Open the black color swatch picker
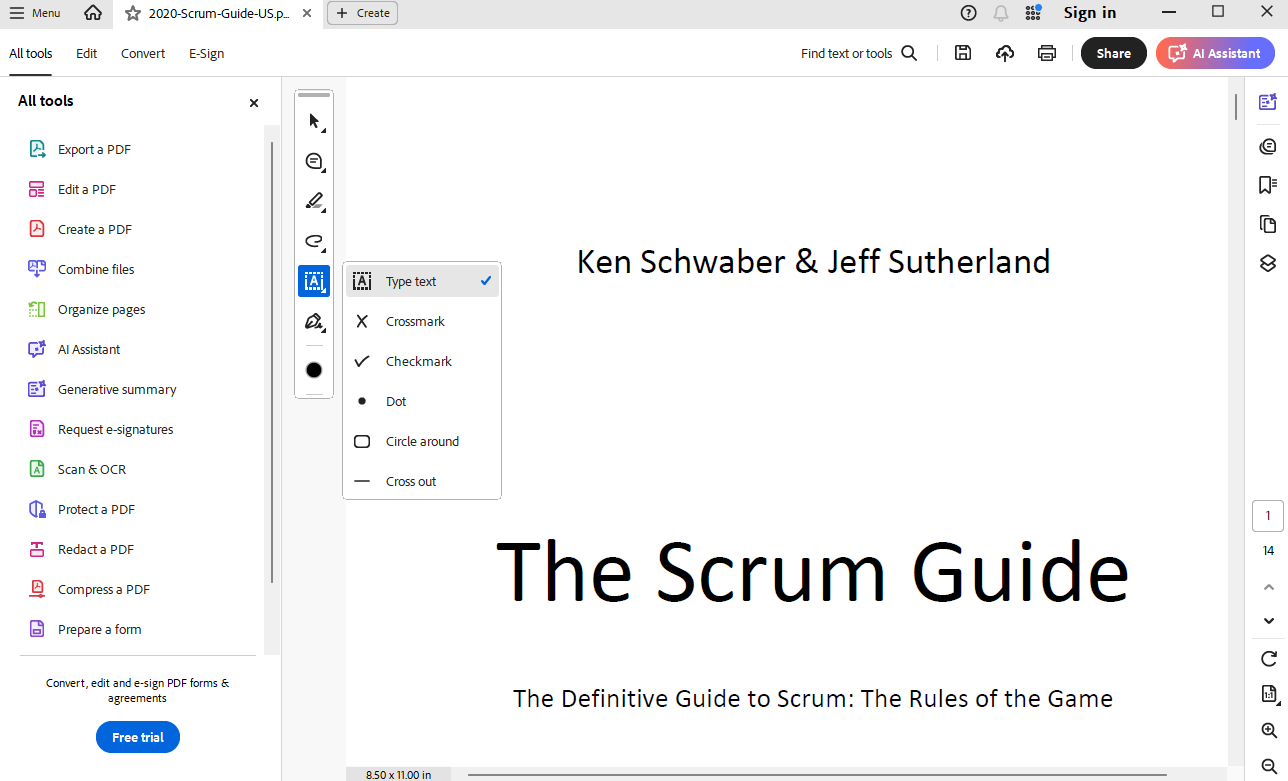Viewport: 1288px width, 781px height. [314, 370]
